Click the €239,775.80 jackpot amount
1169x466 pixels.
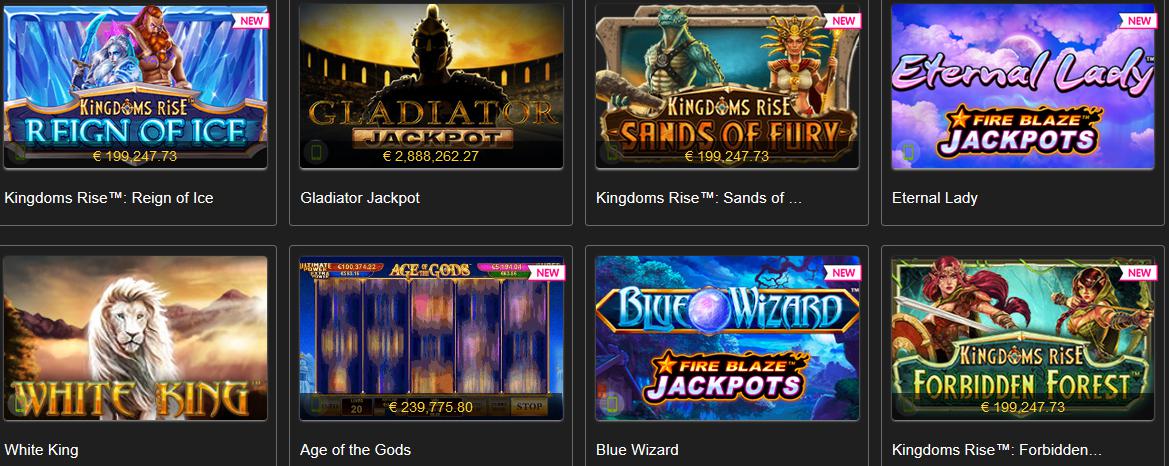click(x=431, y=407)
